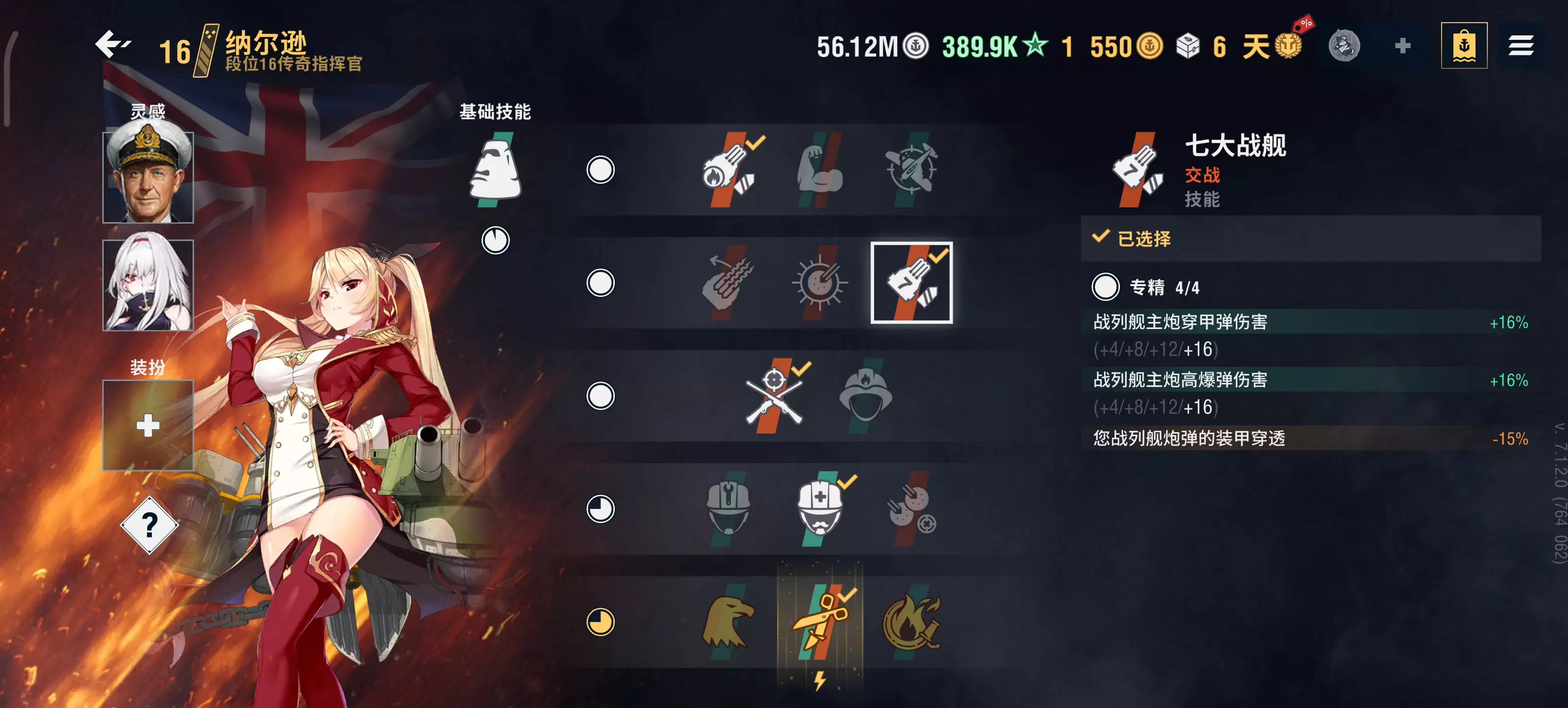Pick the medic helmet skill icon

820,509
